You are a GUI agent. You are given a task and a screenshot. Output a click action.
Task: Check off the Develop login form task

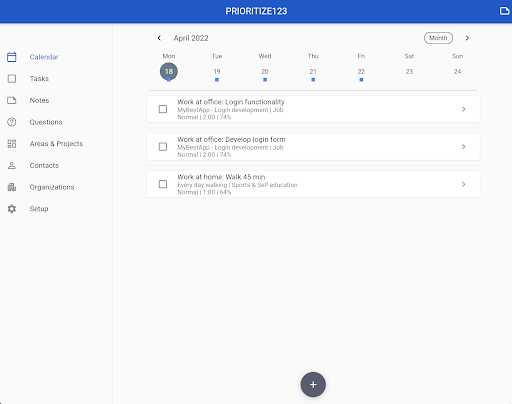(x=163, y=147)
